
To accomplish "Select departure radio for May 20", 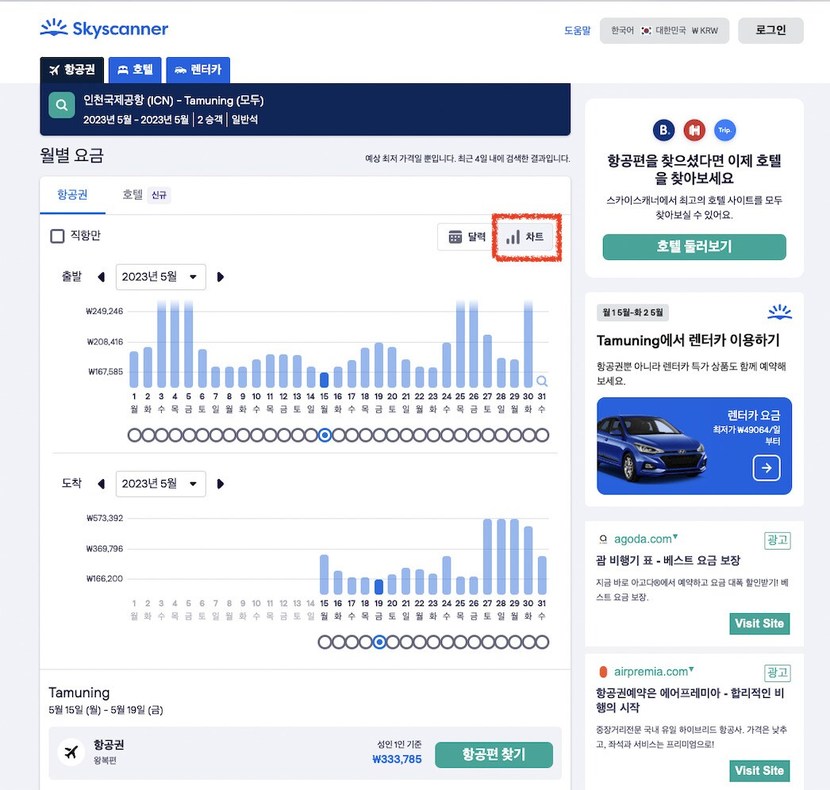I will 392,435.
